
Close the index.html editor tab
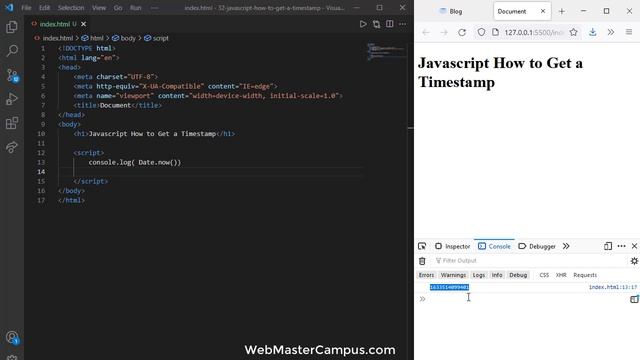[84, 24]
